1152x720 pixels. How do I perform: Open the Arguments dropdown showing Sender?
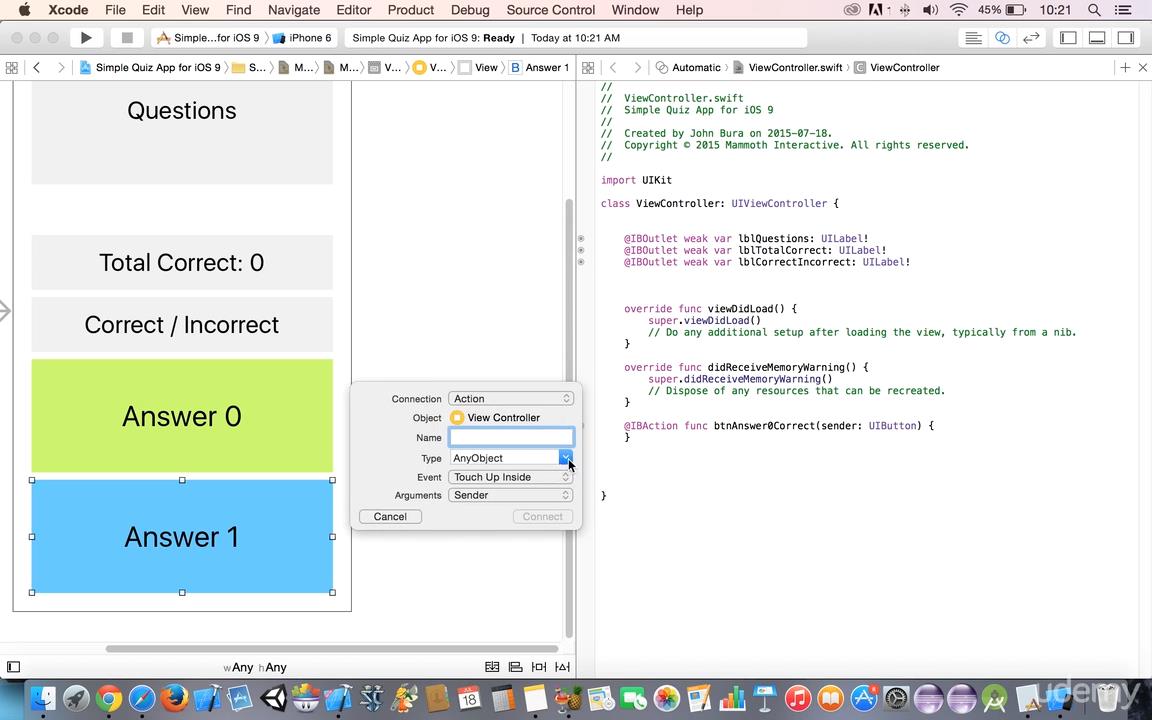pyautogui.click(x=511, y=495)
